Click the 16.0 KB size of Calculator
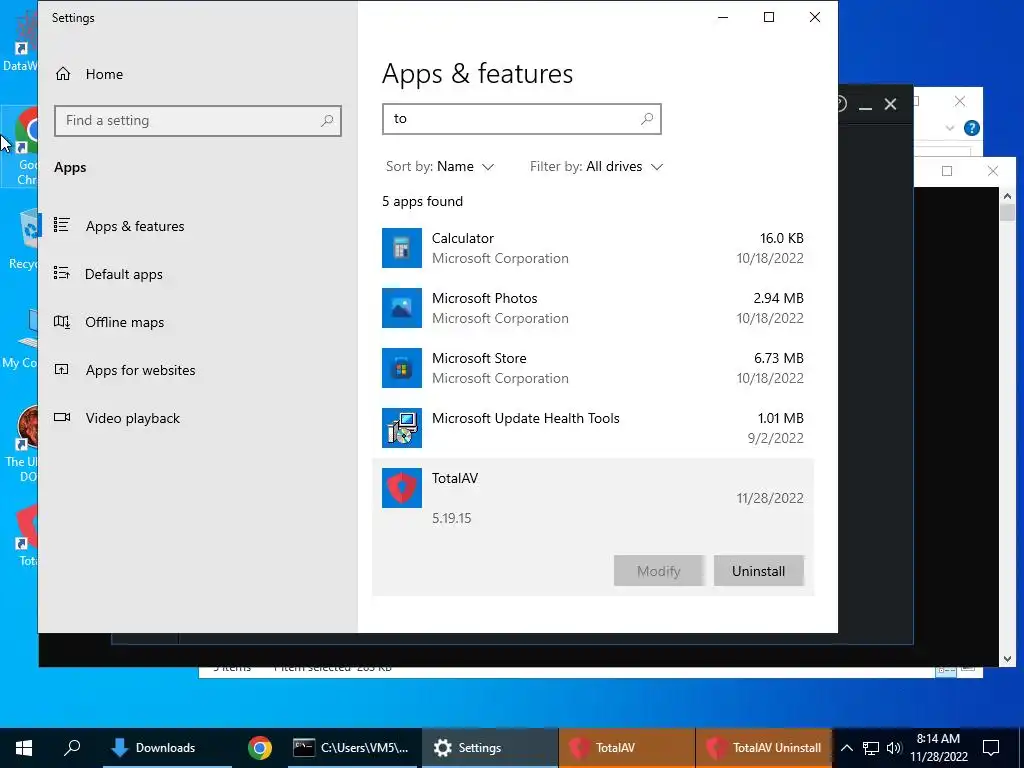The height and width of the screenshot is (768, 1024). (782, 238)
